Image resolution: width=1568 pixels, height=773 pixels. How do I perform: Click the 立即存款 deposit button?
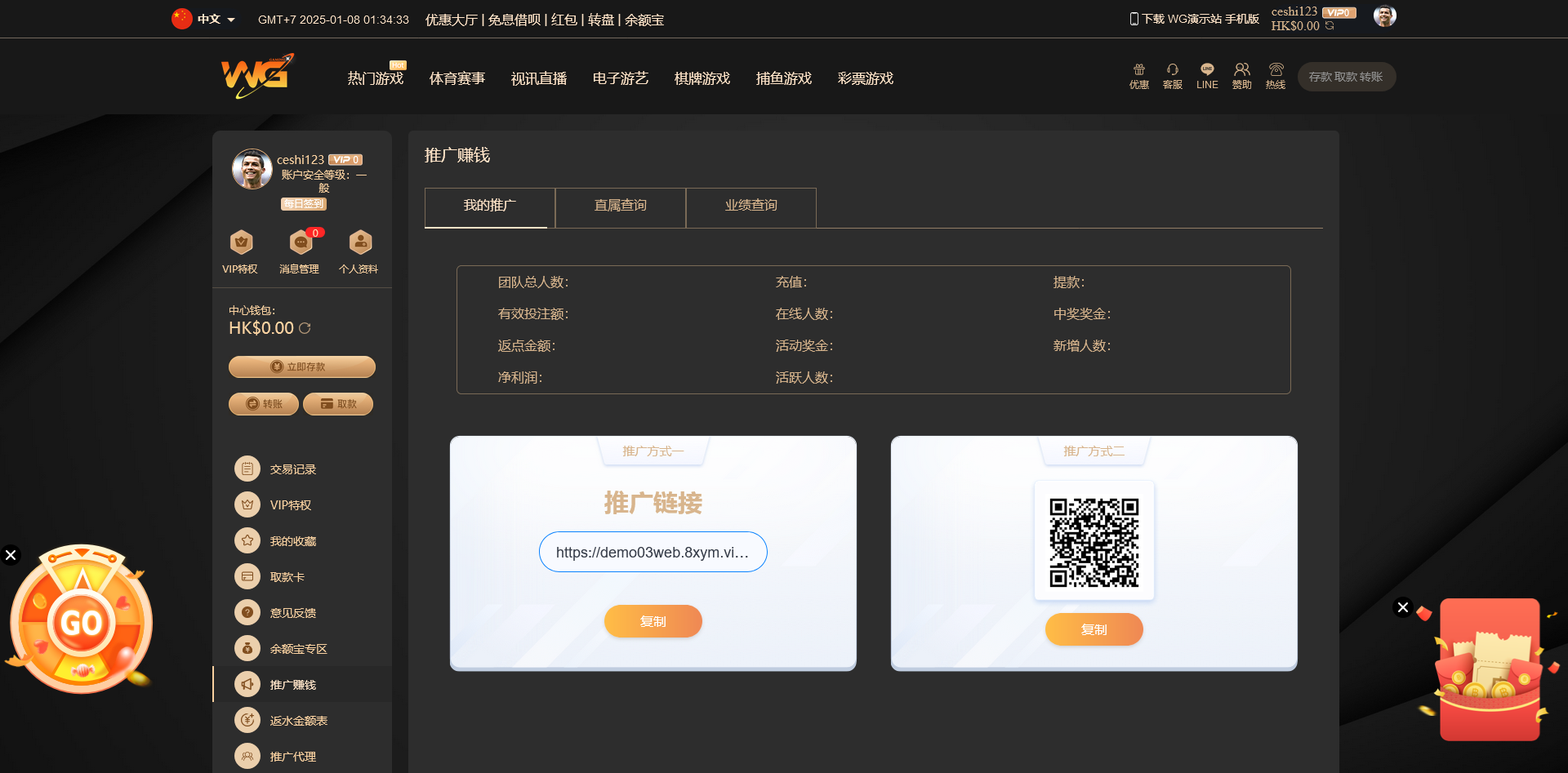tap(301, 367)
